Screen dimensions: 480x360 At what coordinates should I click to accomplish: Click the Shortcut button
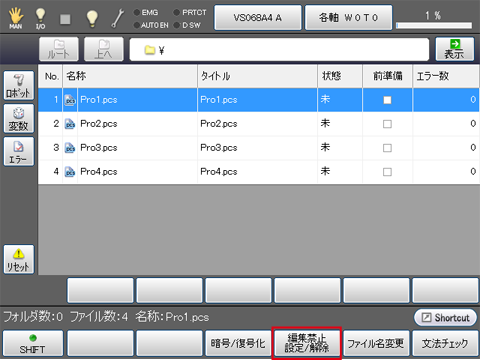tap(445, 318)
